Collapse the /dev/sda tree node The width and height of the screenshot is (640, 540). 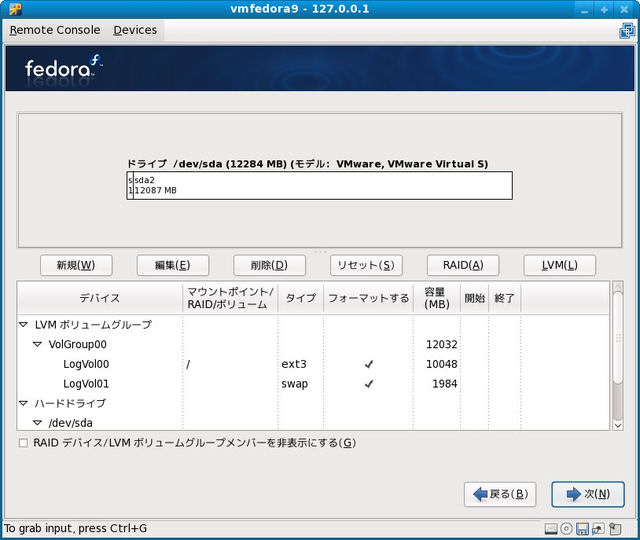(37, 423)
